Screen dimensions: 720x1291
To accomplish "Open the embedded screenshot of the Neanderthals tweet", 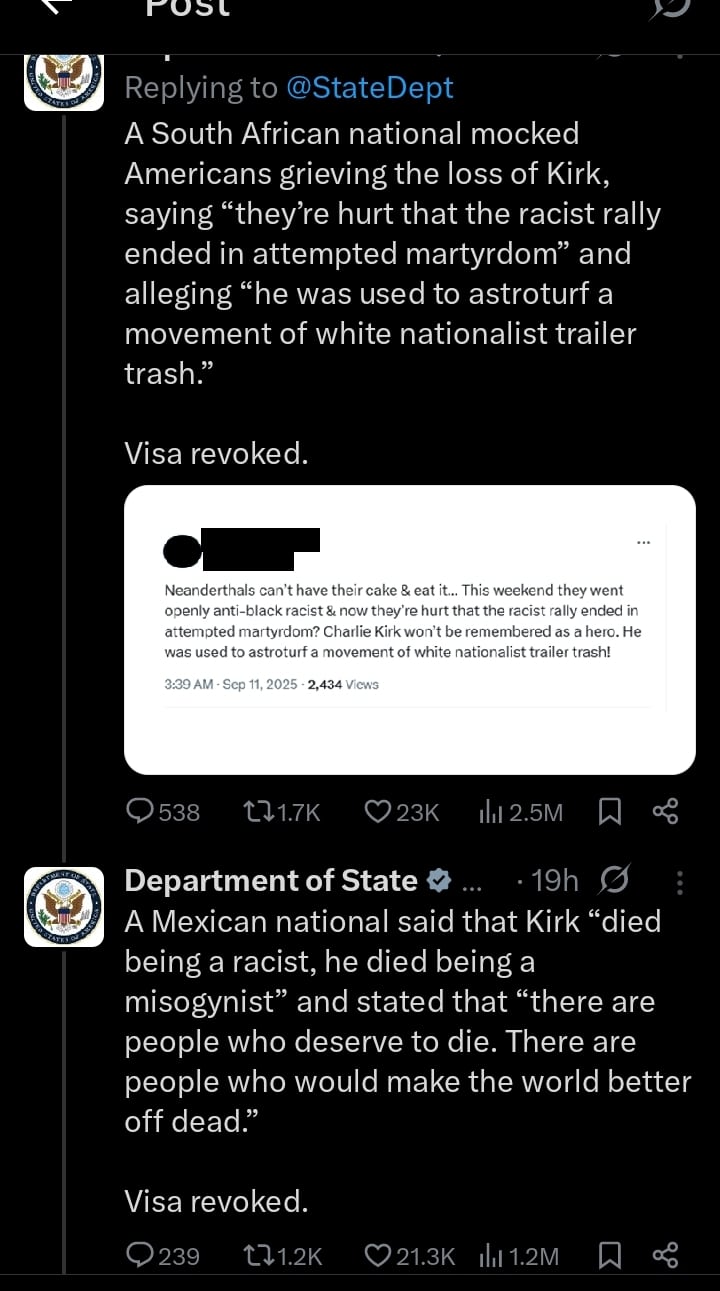I will click(x=409, y=629).
